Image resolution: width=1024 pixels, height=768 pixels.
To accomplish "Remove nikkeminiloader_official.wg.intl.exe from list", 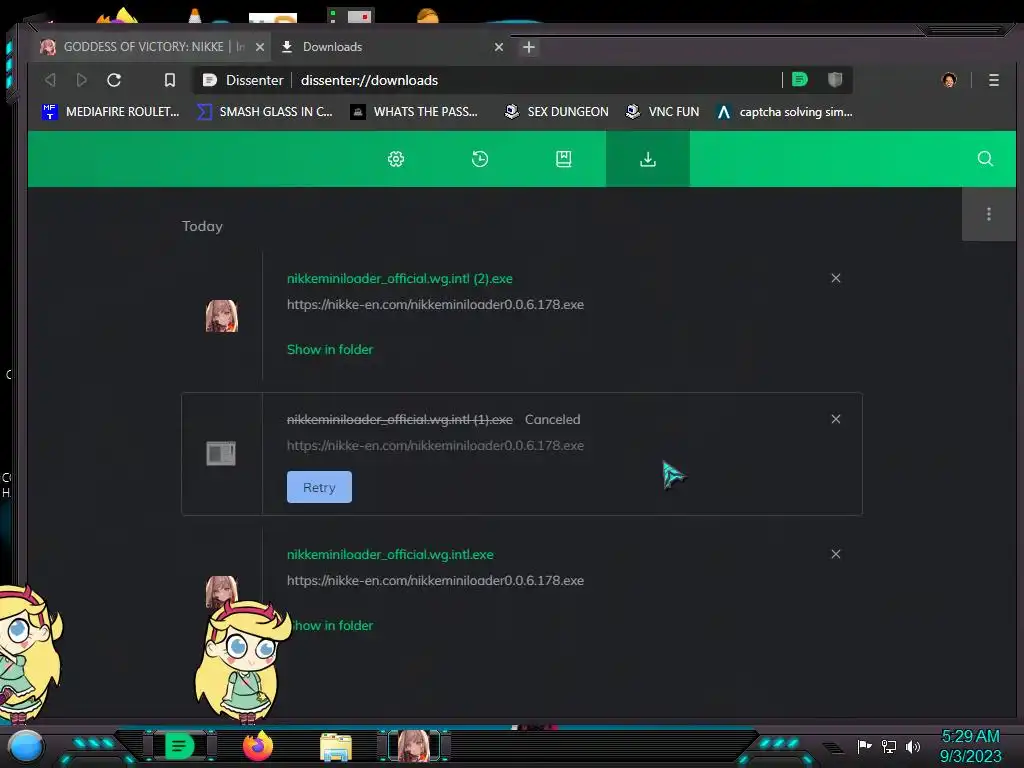I will 836,554.
